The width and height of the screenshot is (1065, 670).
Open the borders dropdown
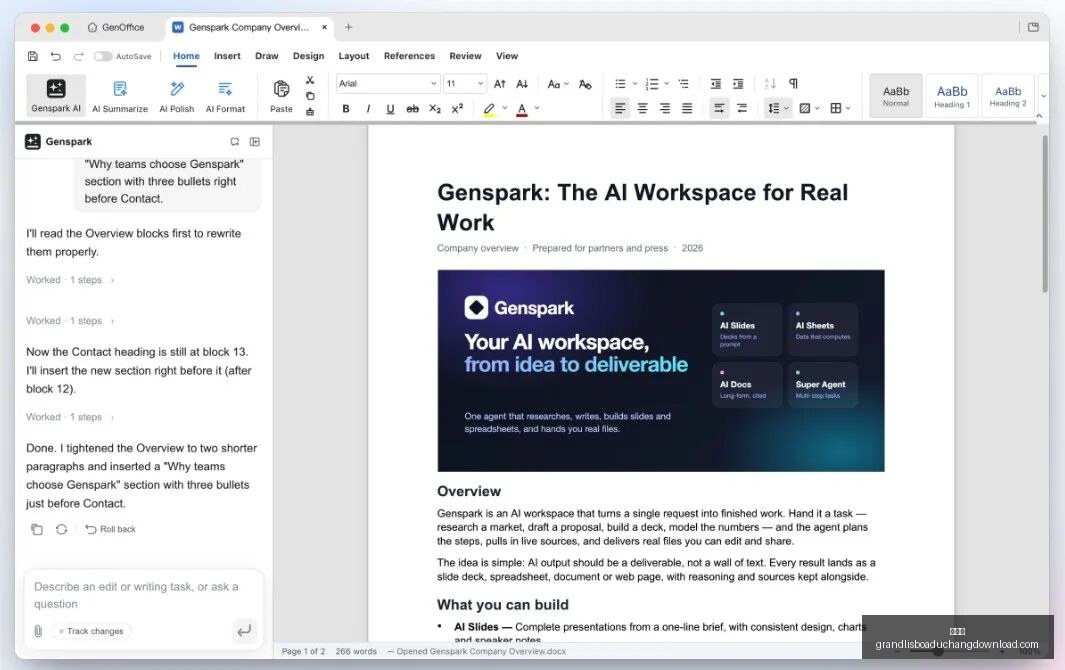pos(840,109)
